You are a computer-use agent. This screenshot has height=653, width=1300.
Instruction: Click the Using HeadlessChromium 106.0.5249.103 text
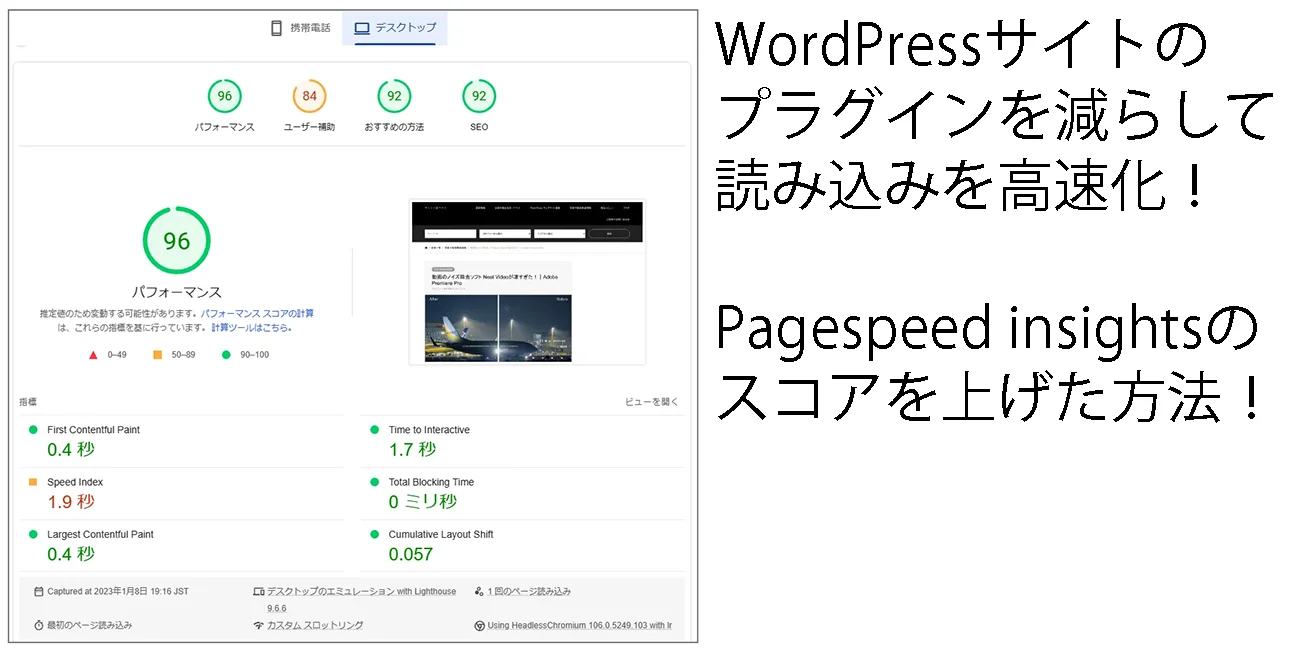pos(579,626)
